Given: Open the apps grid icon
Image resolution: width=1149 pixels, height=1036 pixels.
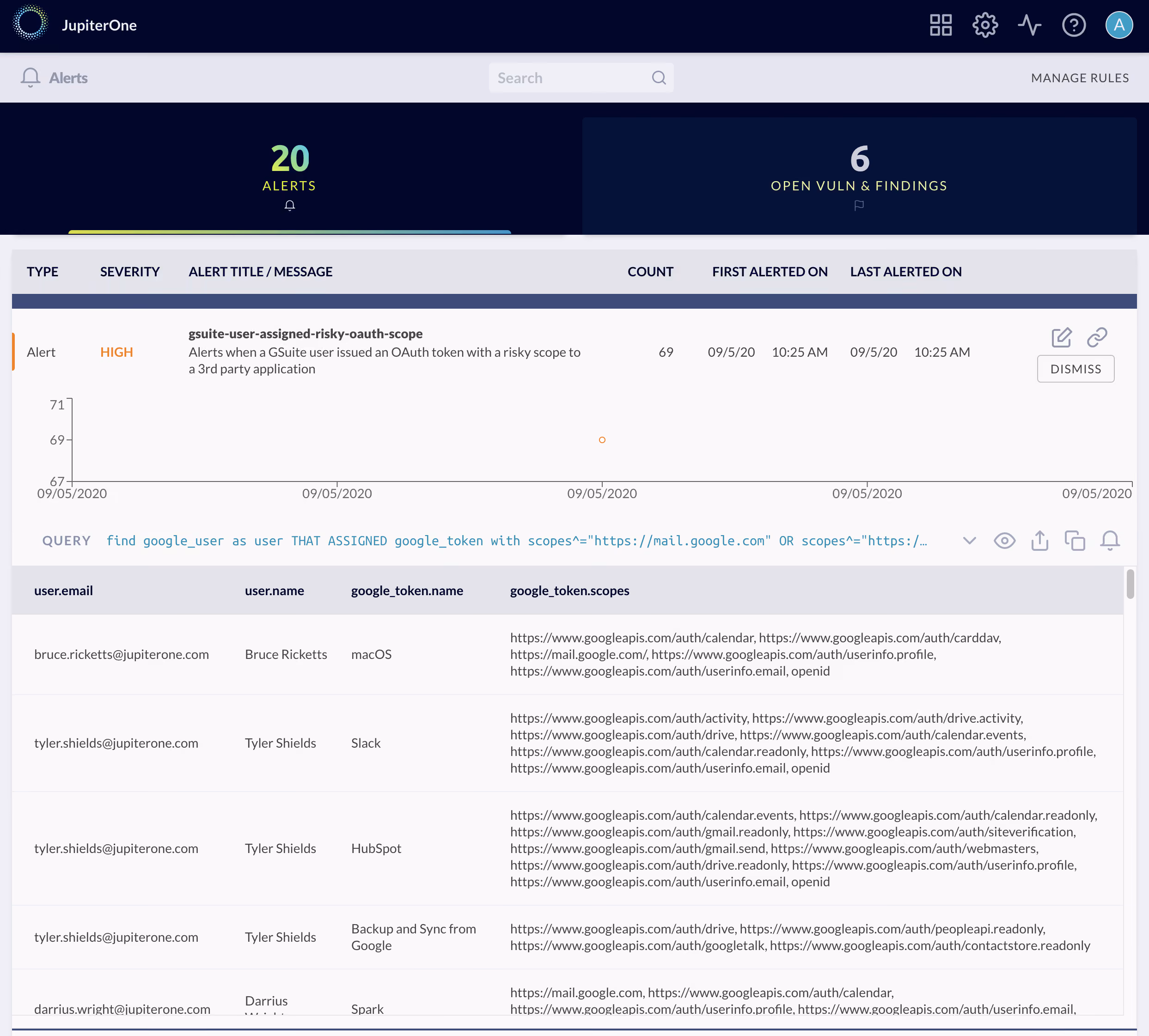Looking at the screenshot, I should coord(941,25).
